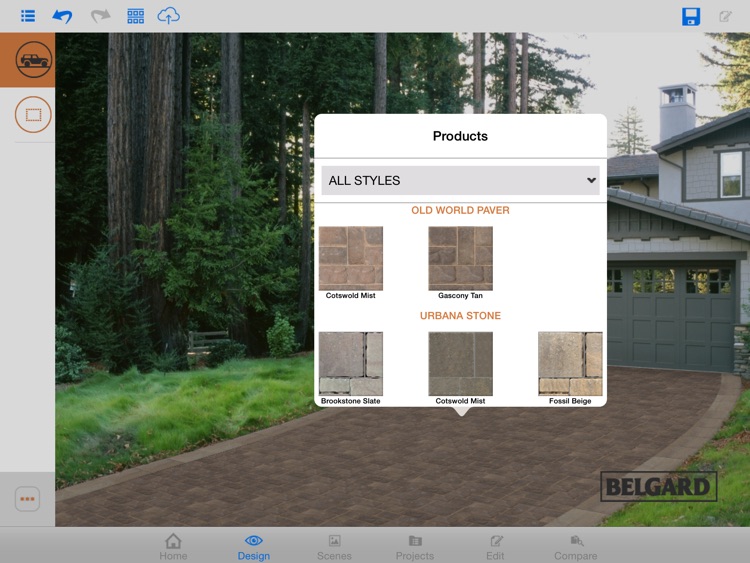Click the OLD WORLD PAVER heading
Image resolution: width=750 pixels, height=563 pixels.
pos(460,210)
